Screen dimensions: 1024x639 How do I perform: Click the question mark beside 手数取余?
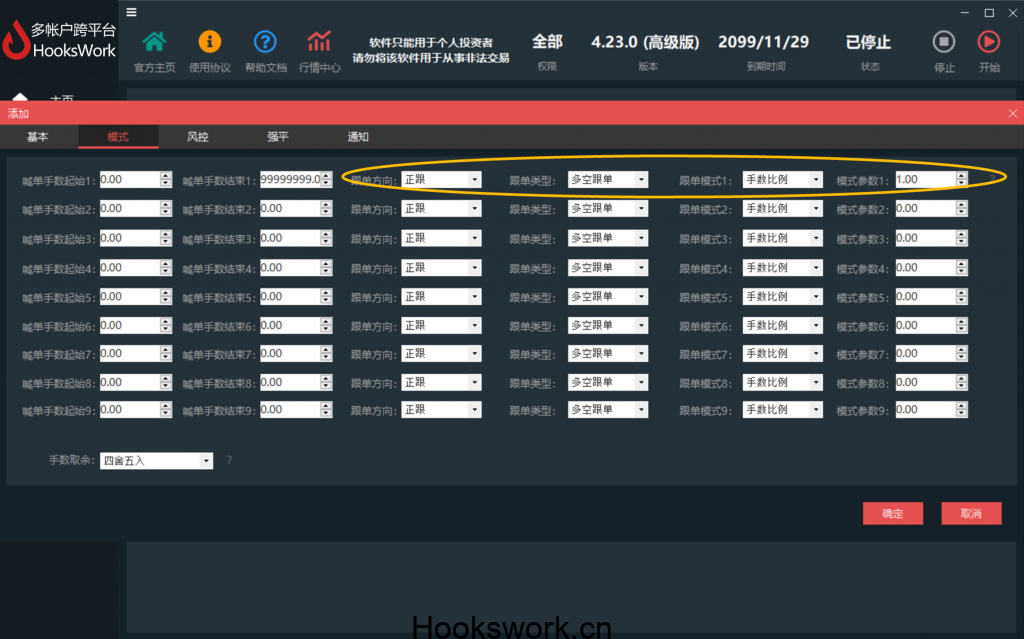229,460
